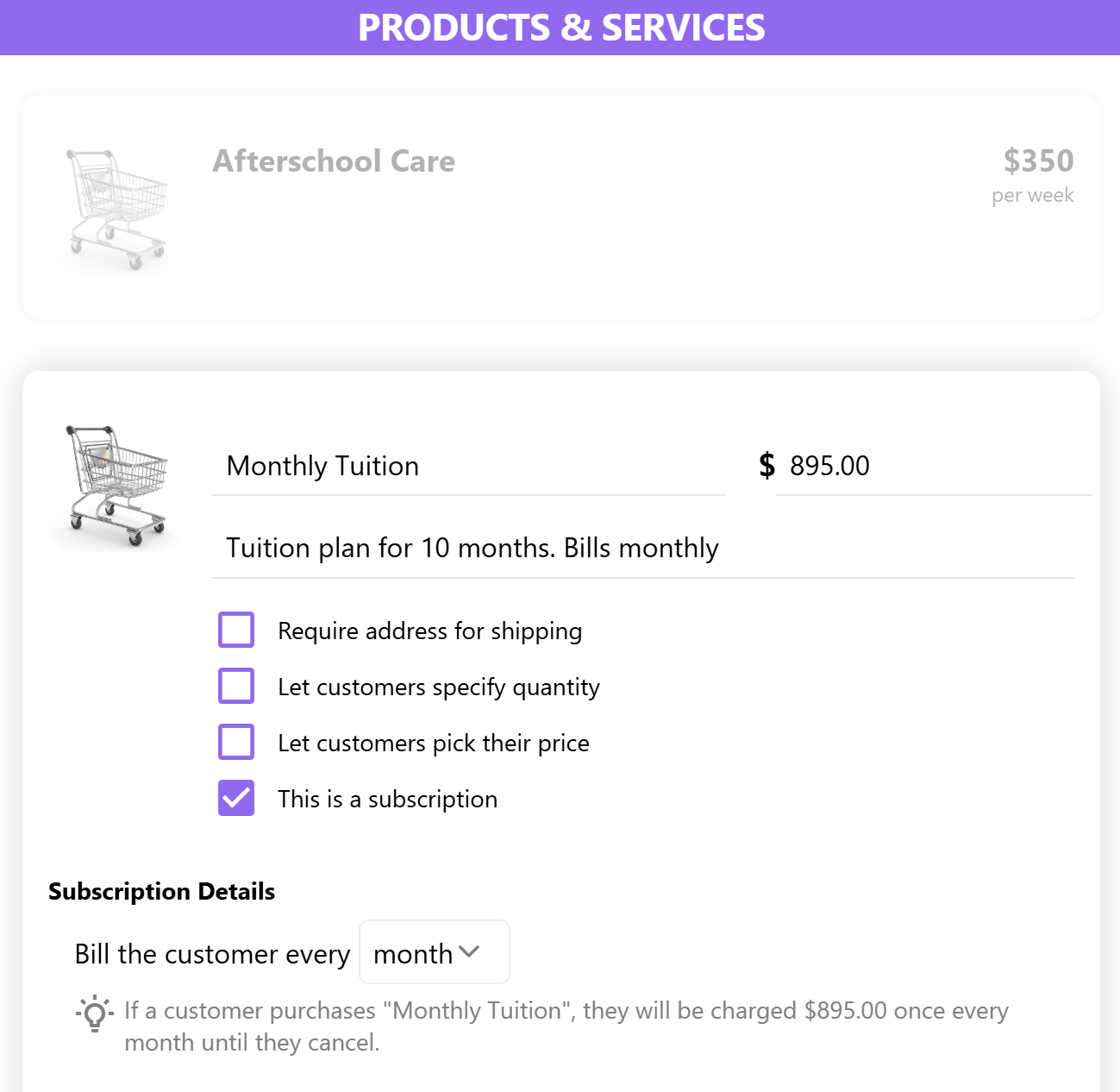Click the 895.00 price input field
This screenshot has height=1092, width=1120.
(x=934, y=467)
